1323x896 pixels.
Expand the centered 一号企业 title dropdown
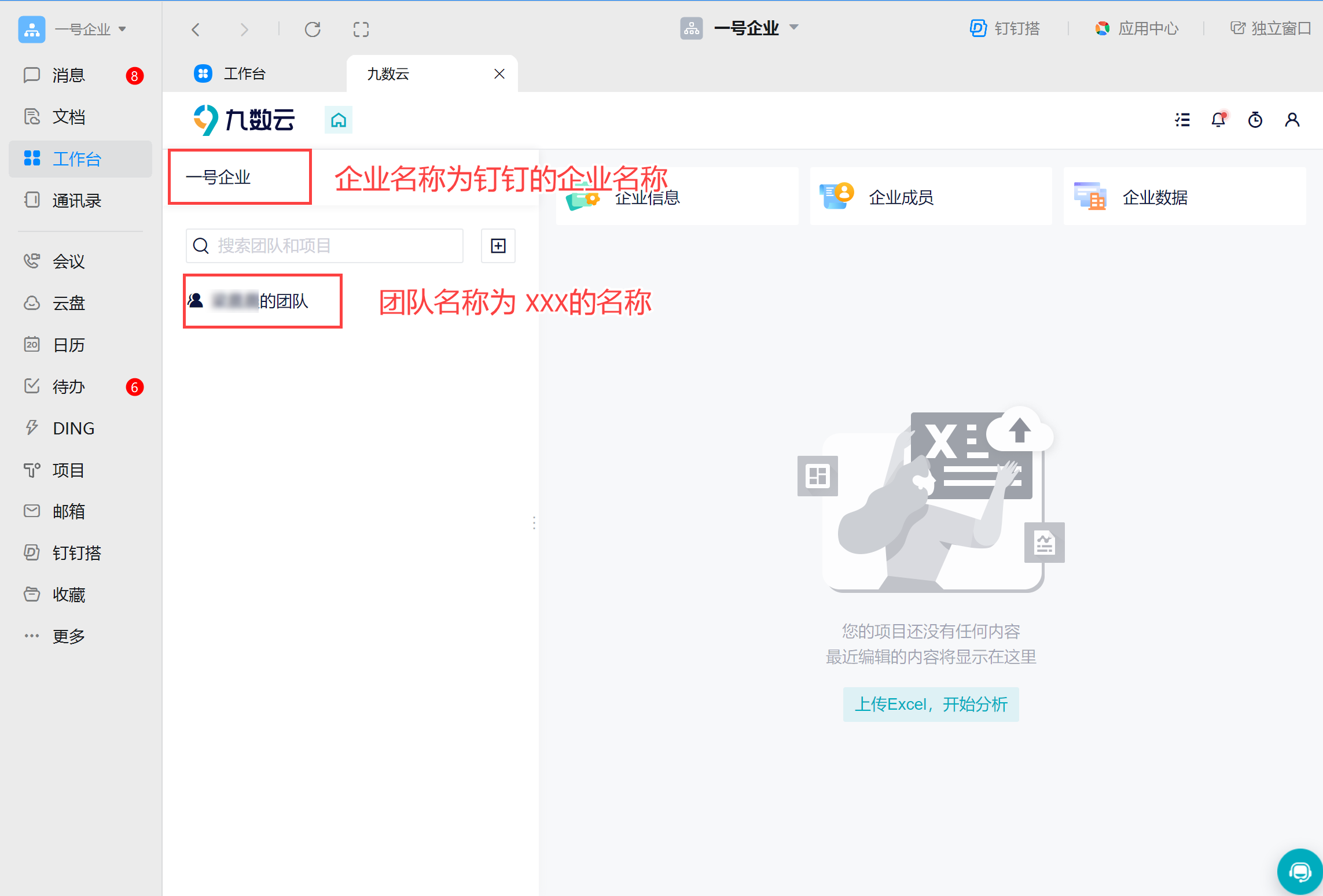click(x=794, y=27)
